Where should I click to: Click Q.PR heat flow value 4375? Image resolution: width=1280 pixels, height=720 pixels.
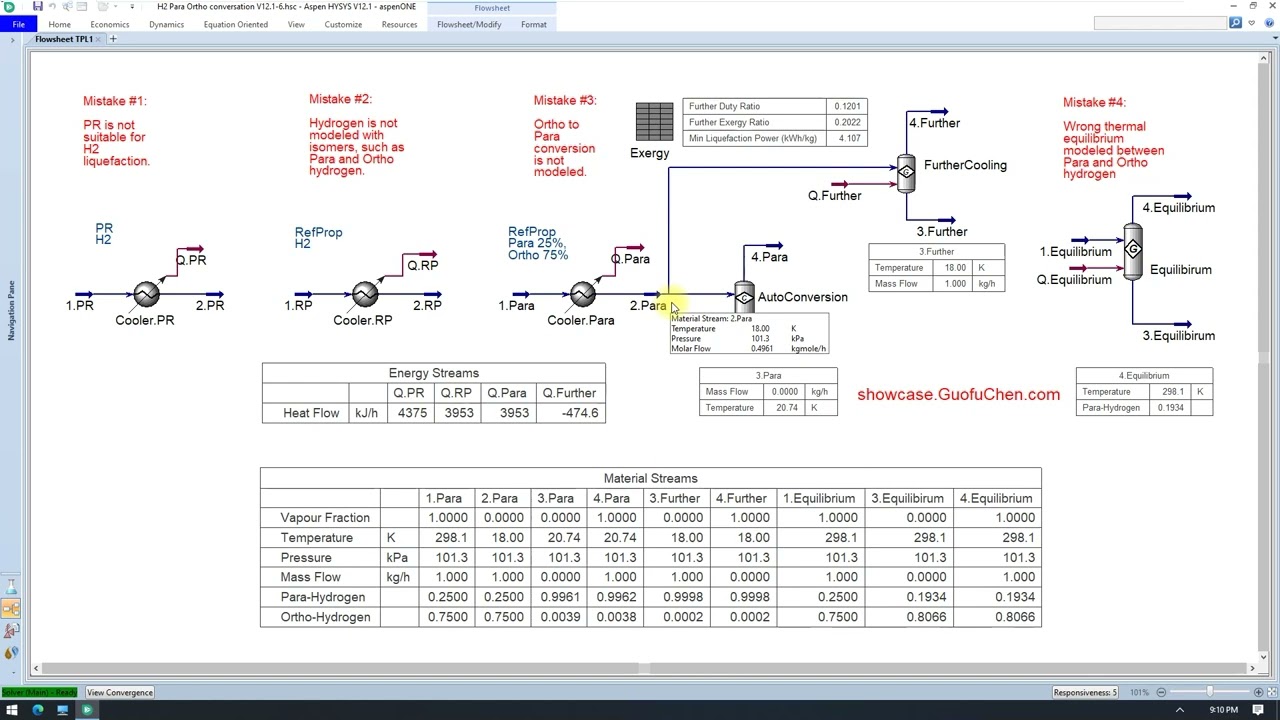pyautogui.click(x=411, y=413)
